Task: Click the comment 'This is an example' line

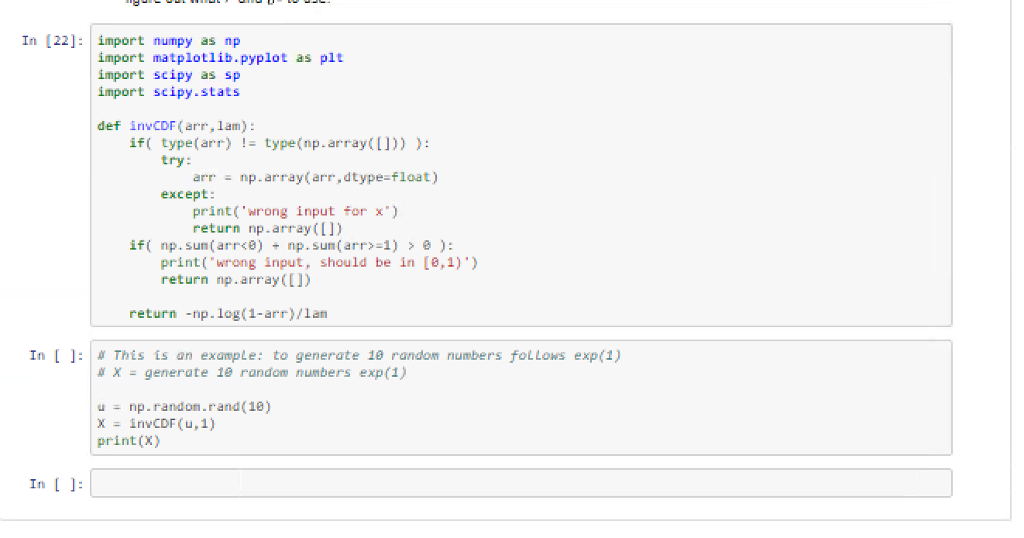Action: point(359,355)
